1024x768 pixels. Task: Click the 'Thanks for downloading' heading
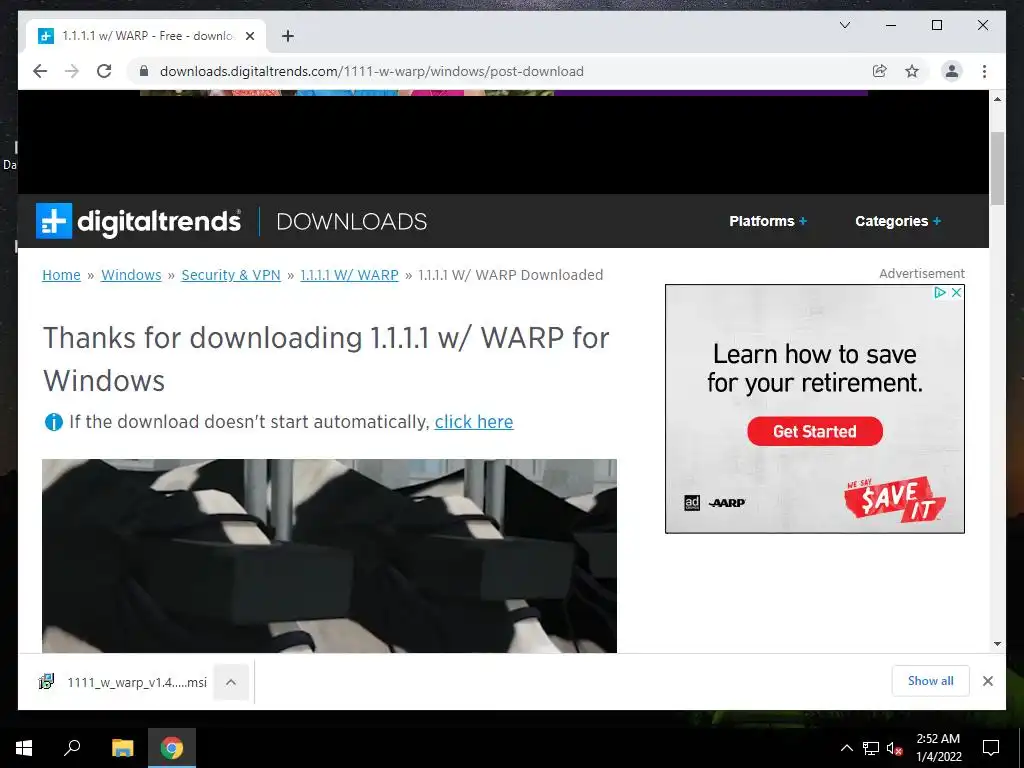326,359
